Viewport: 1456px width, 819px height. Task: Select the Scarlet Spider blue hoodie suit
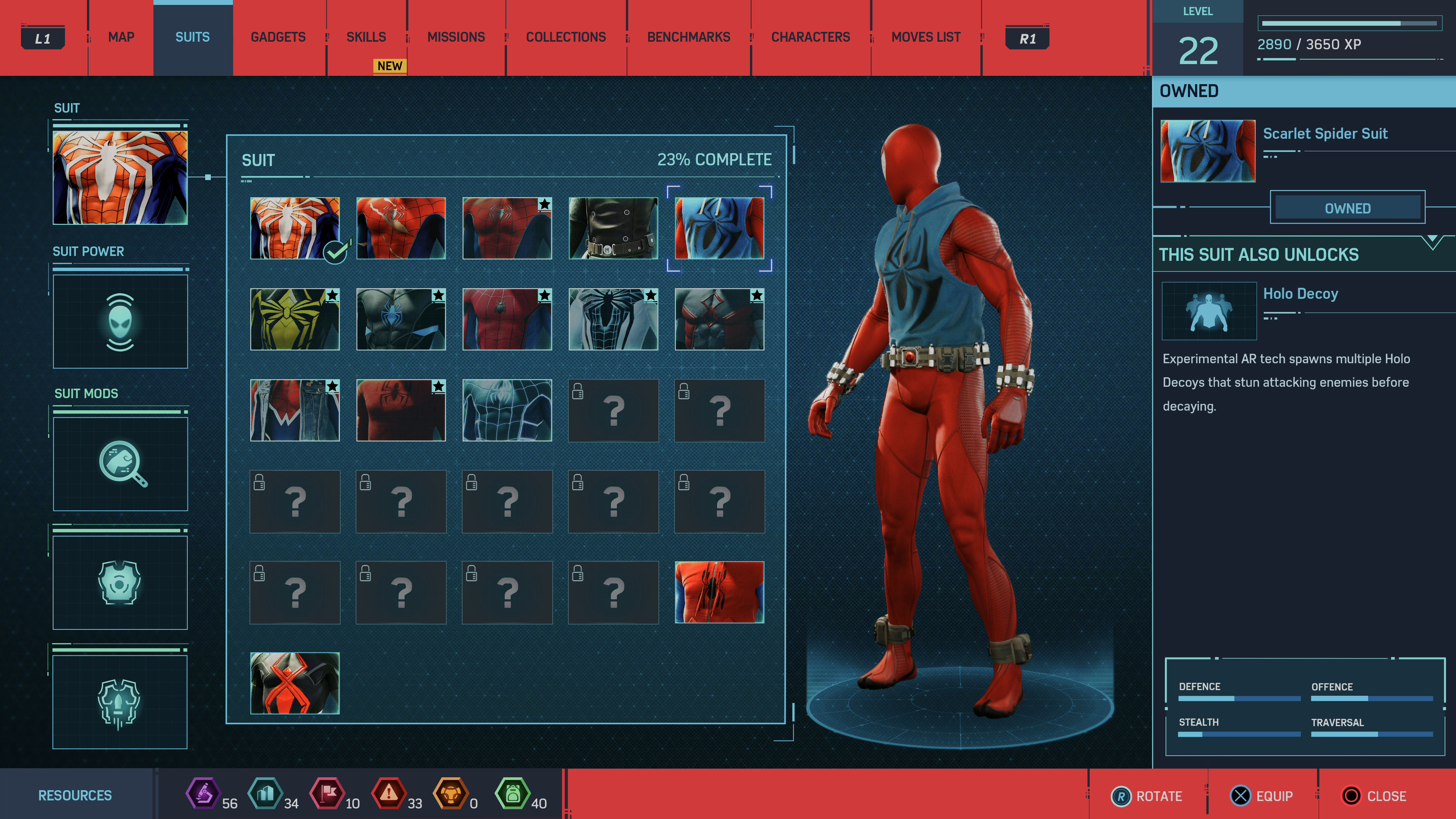pyautogui.click(x=720, y=228)
